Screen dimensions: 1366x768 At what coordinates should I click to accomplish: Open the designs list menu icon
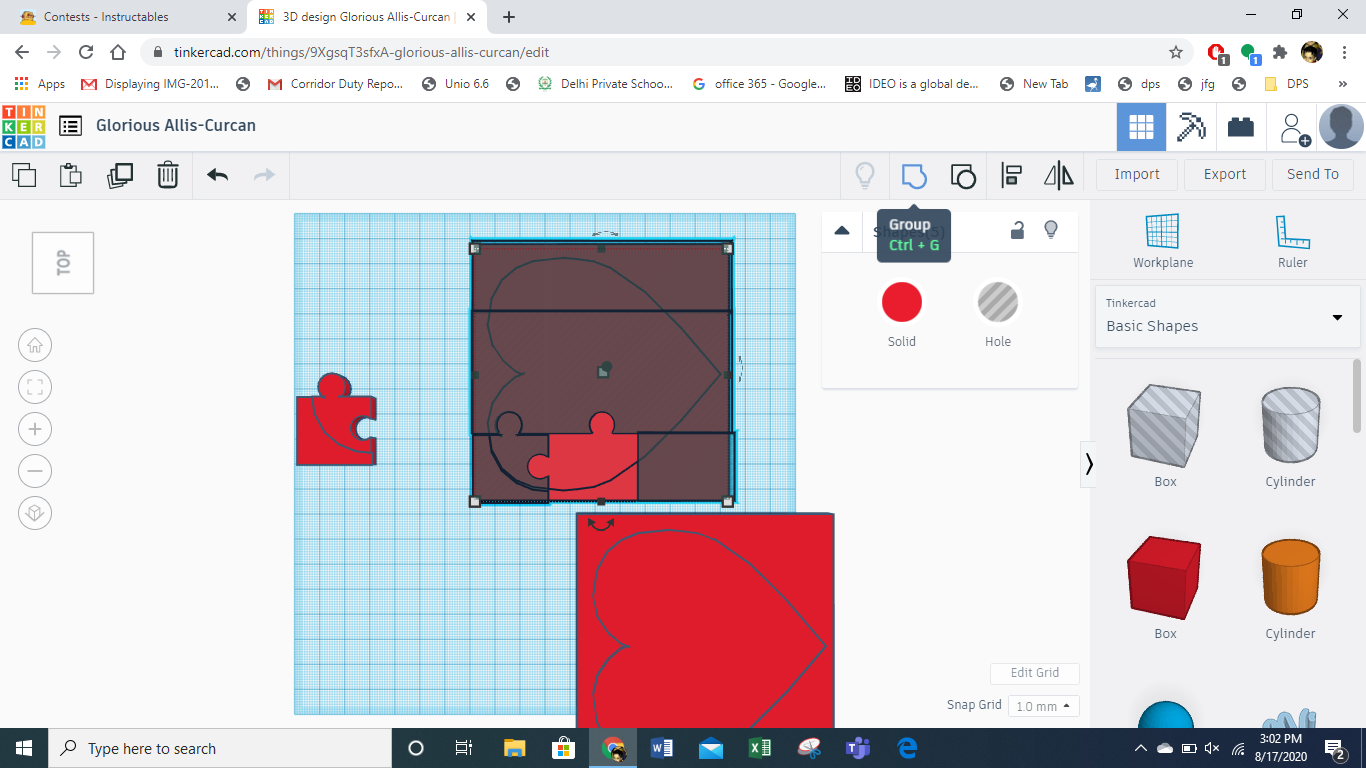(x=70, y=126)
